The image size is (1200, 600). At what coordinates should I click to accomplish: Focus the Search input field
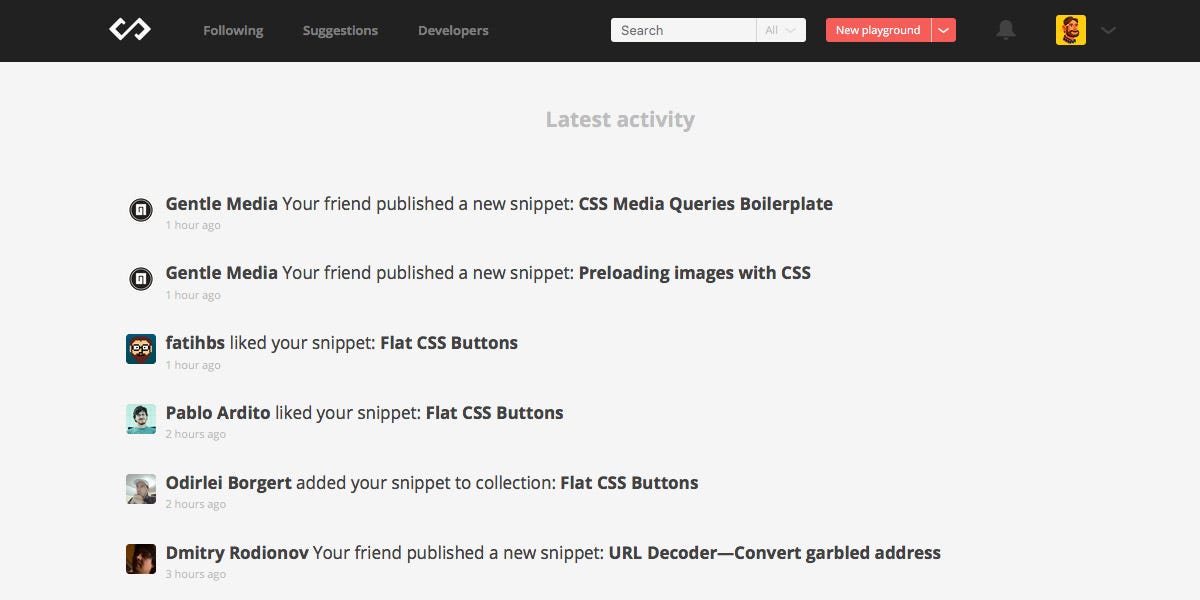(x=683, y=30)
